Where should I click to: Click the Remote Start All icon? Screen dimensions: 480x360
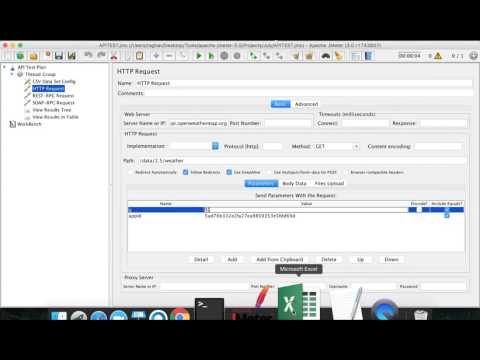pos(254,56)
